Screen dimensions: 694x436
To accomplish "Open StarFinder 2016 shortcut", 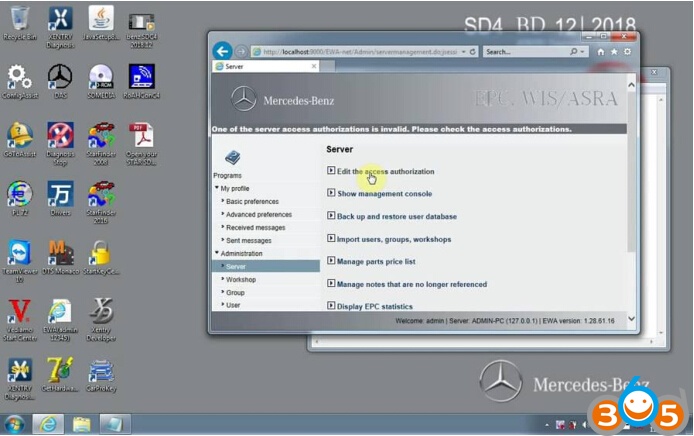I will click(101, 203).
